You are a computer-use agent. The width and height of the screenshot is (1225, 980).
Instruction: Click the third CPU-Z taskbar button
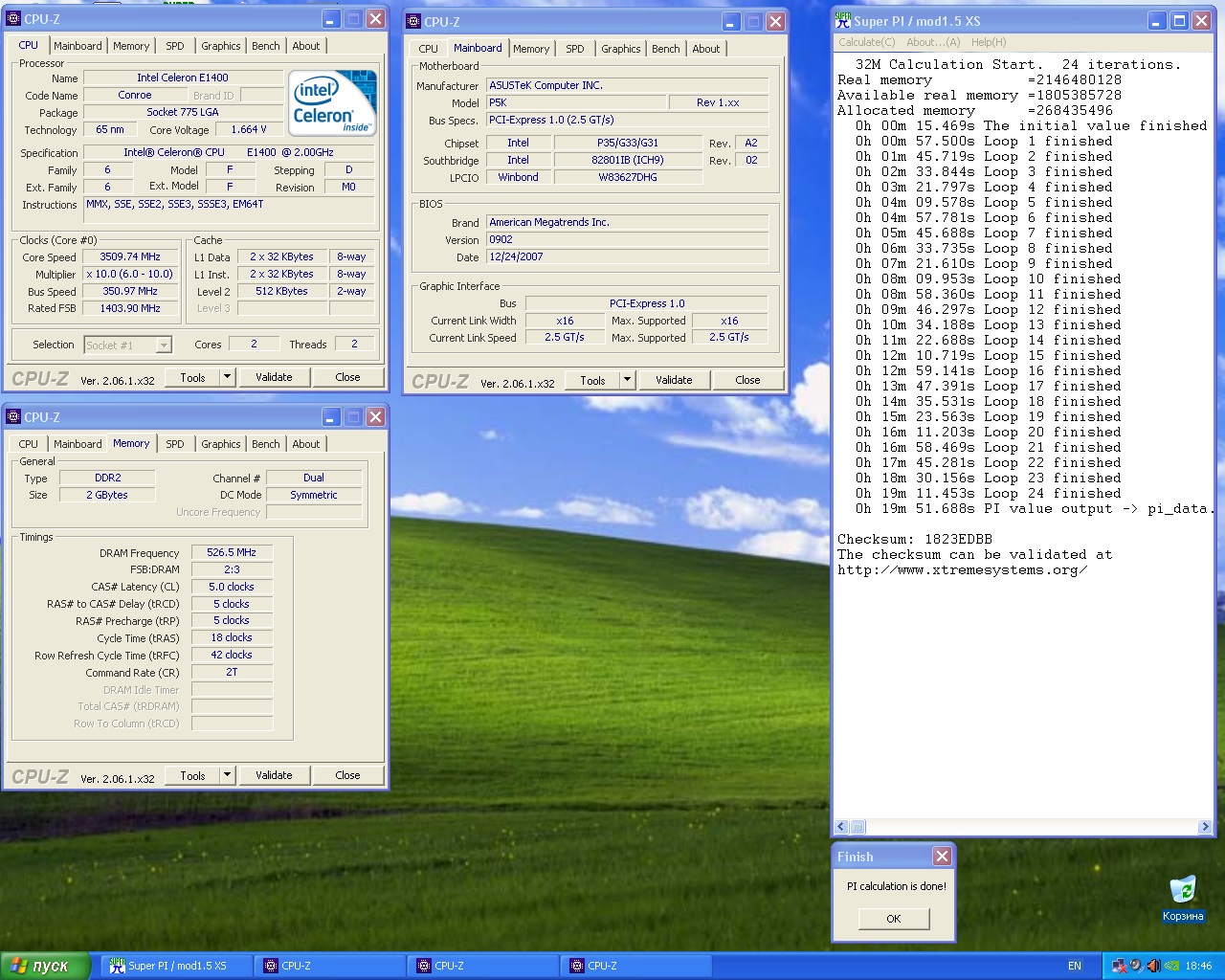(x=636, y=966)
